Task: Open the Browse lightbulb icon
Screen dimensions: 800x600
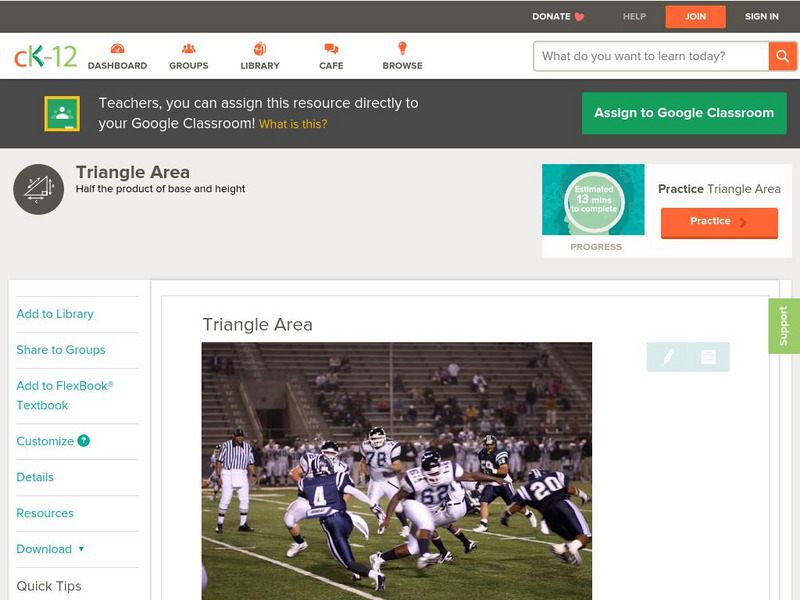Action: (x=402, y=48)
